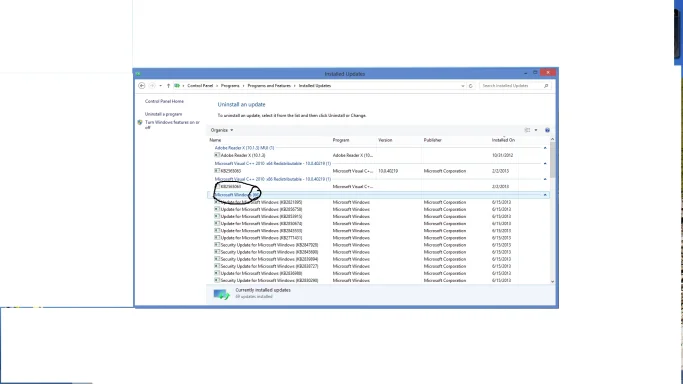The image size is (683, 384).
Task: Expand the chevron after Control Panel breadcrumb
Action: tap(217, 86)
